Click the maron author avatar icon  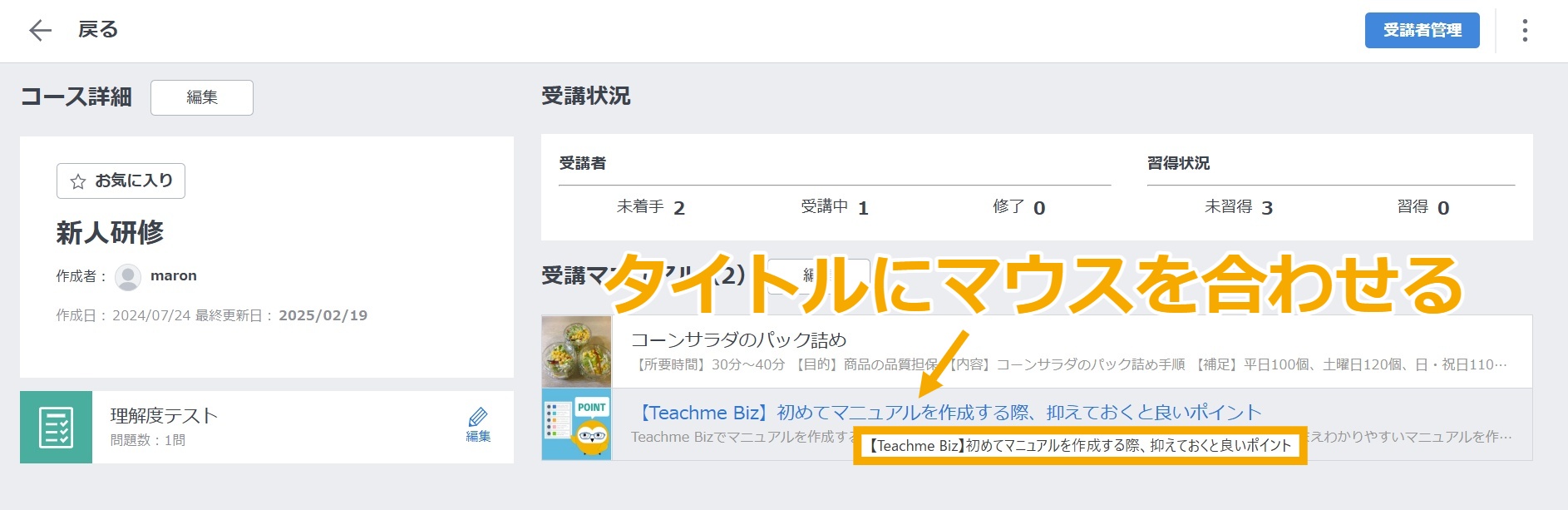point(128,276)
